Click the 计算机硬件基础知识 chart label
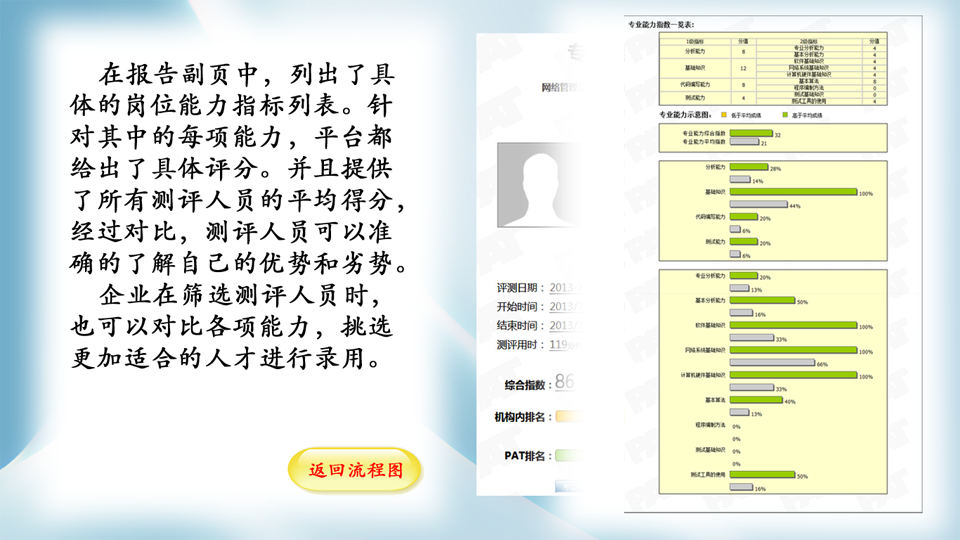This screenshot has width=960, height=540. click(x=703, y=375)
